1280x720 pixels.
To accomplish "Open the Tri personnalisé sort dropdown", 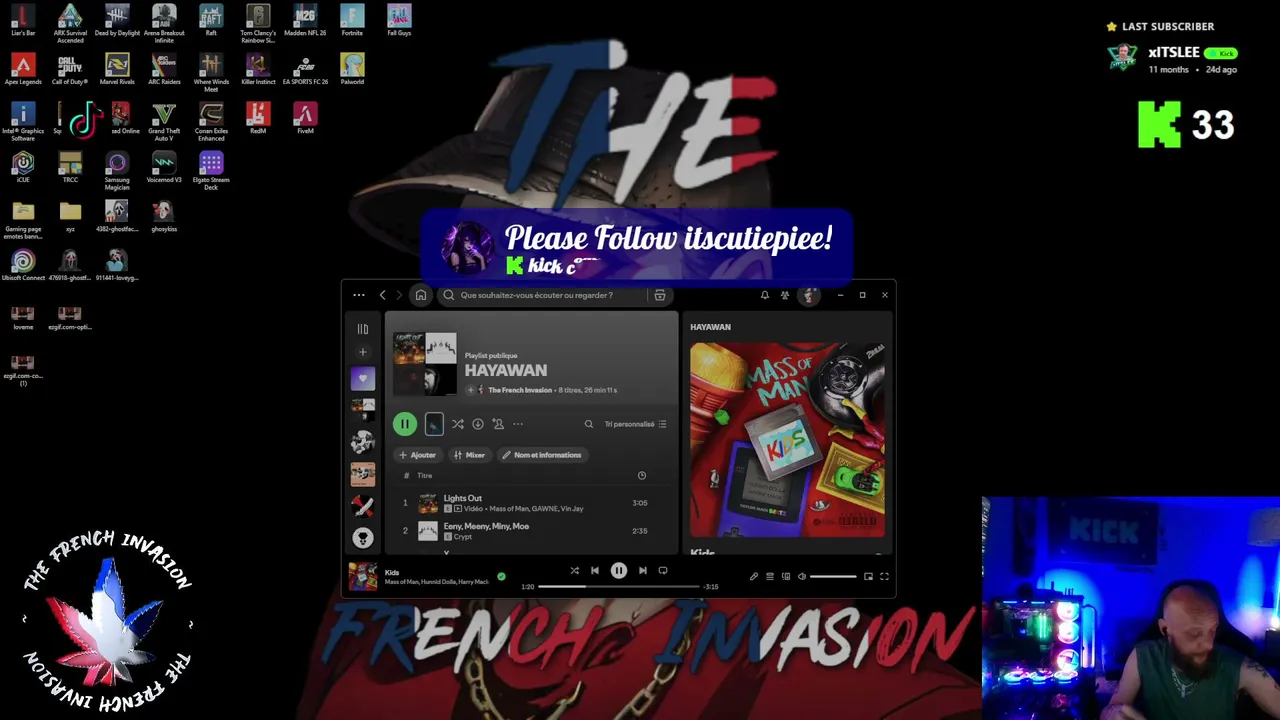I will (636, 424).
